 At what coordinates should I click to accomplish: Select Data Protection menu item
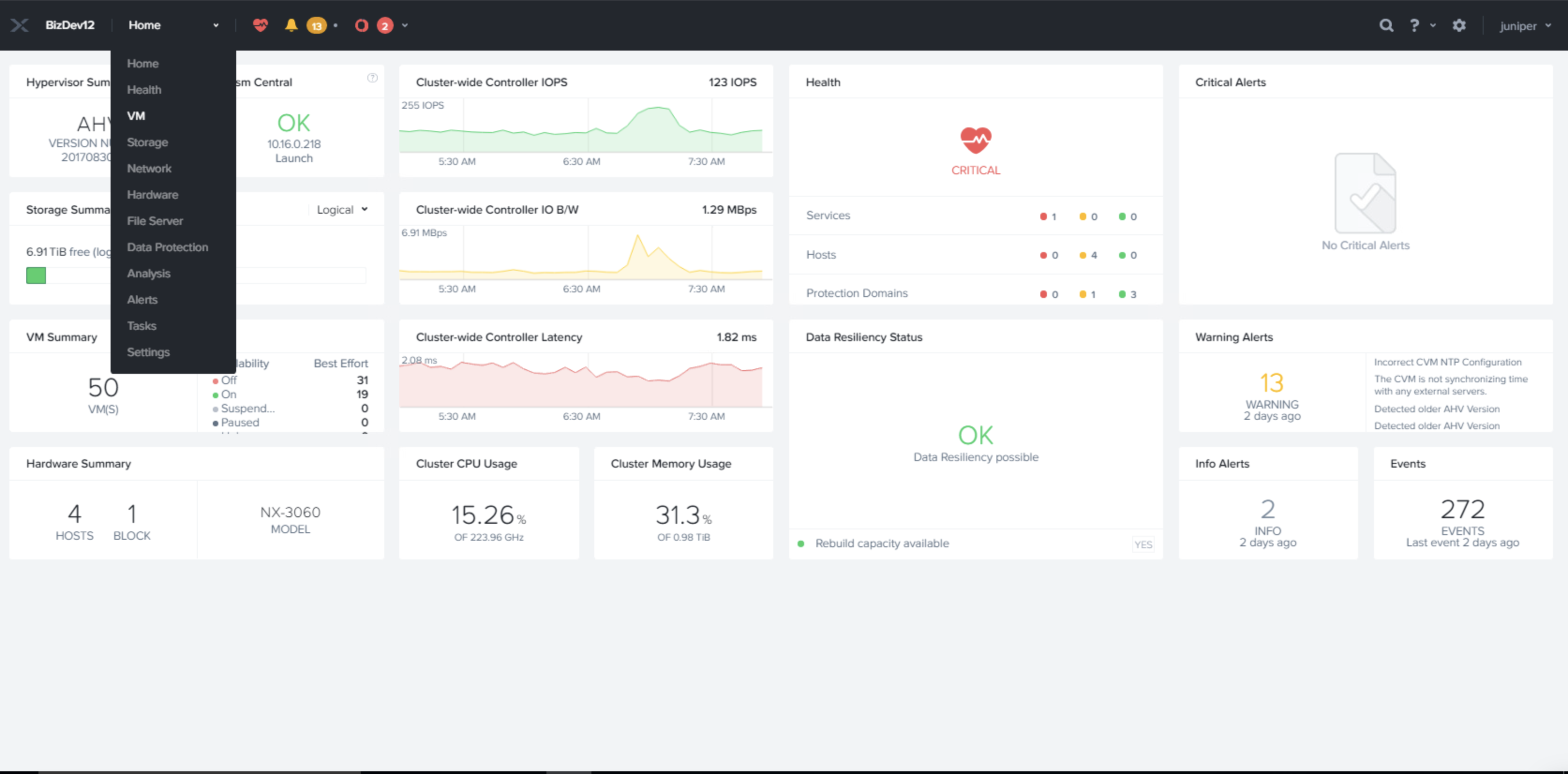coord(167,247)
